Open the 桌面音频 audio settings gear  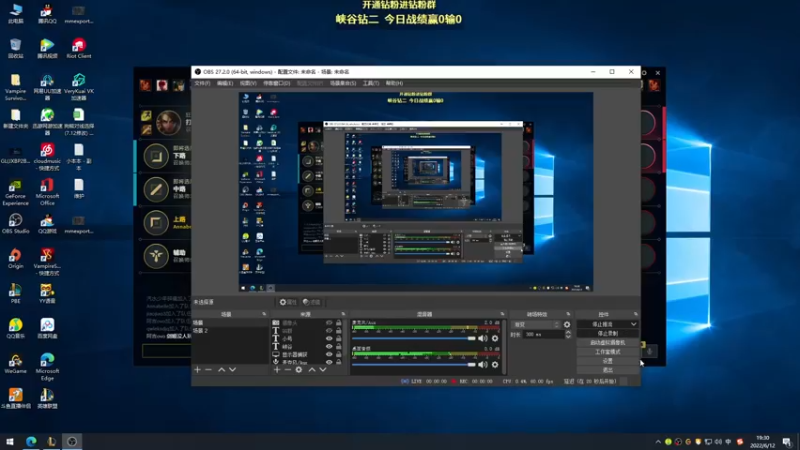(495, 364)
